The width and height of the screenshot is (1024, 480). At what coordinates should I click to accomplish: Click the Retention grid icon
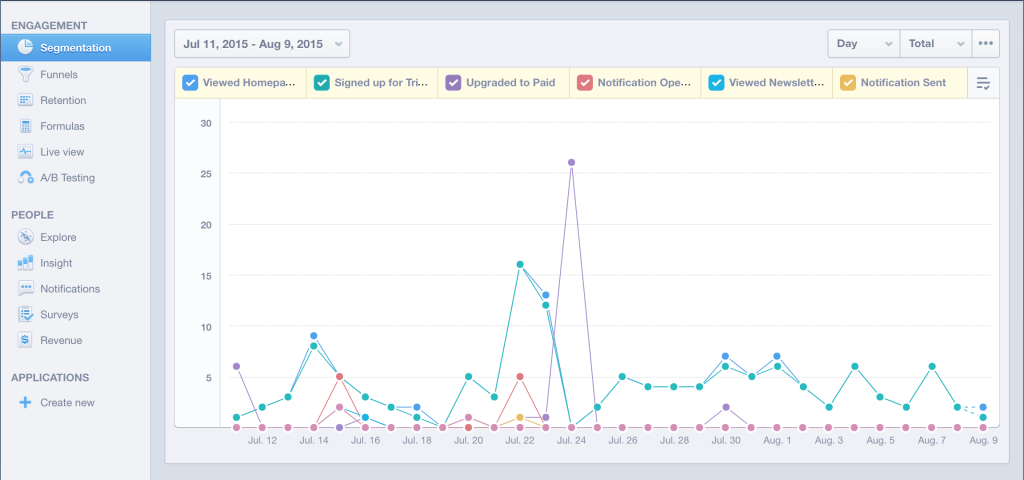25,100
